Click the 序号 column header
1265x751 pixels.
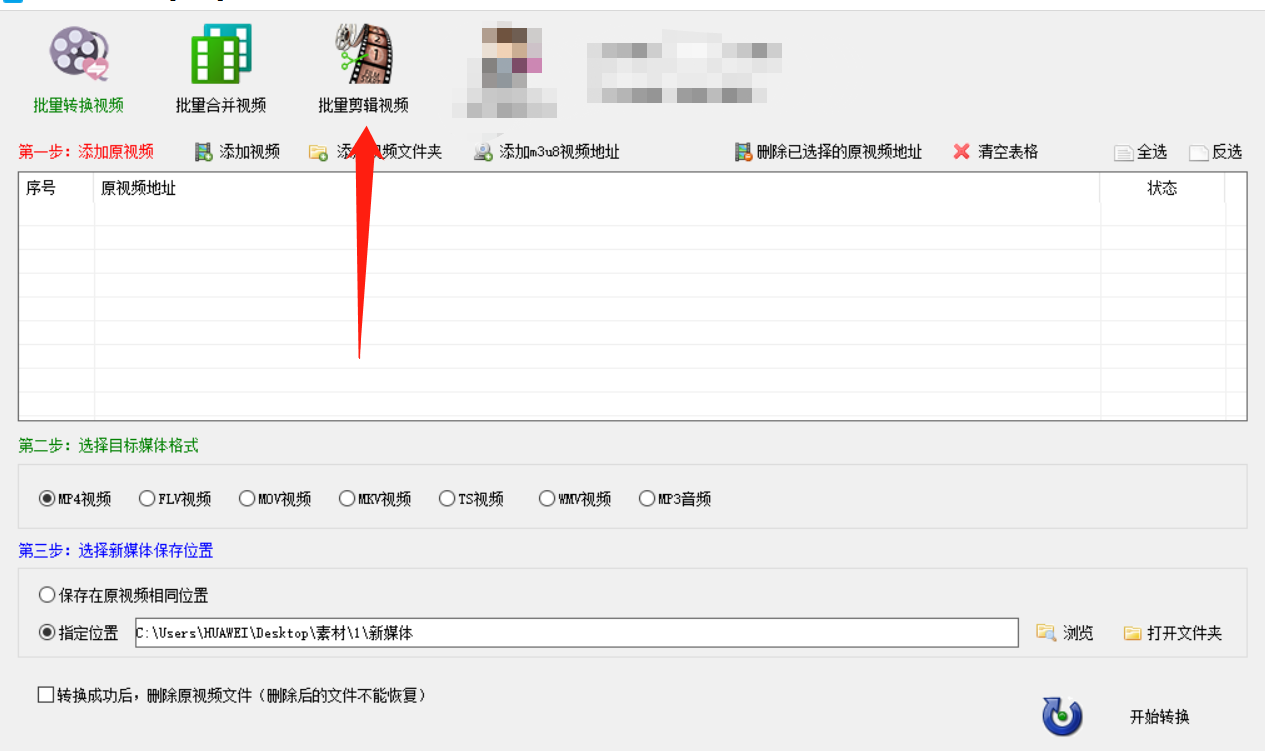[x=41, y=188]
